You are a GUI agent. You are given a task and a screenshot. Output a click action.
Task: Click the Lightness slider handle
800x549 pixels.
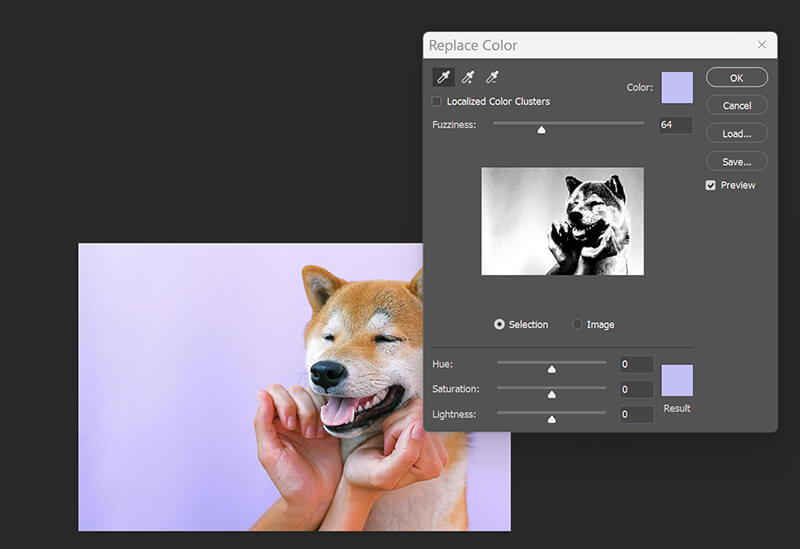point(552,419)
